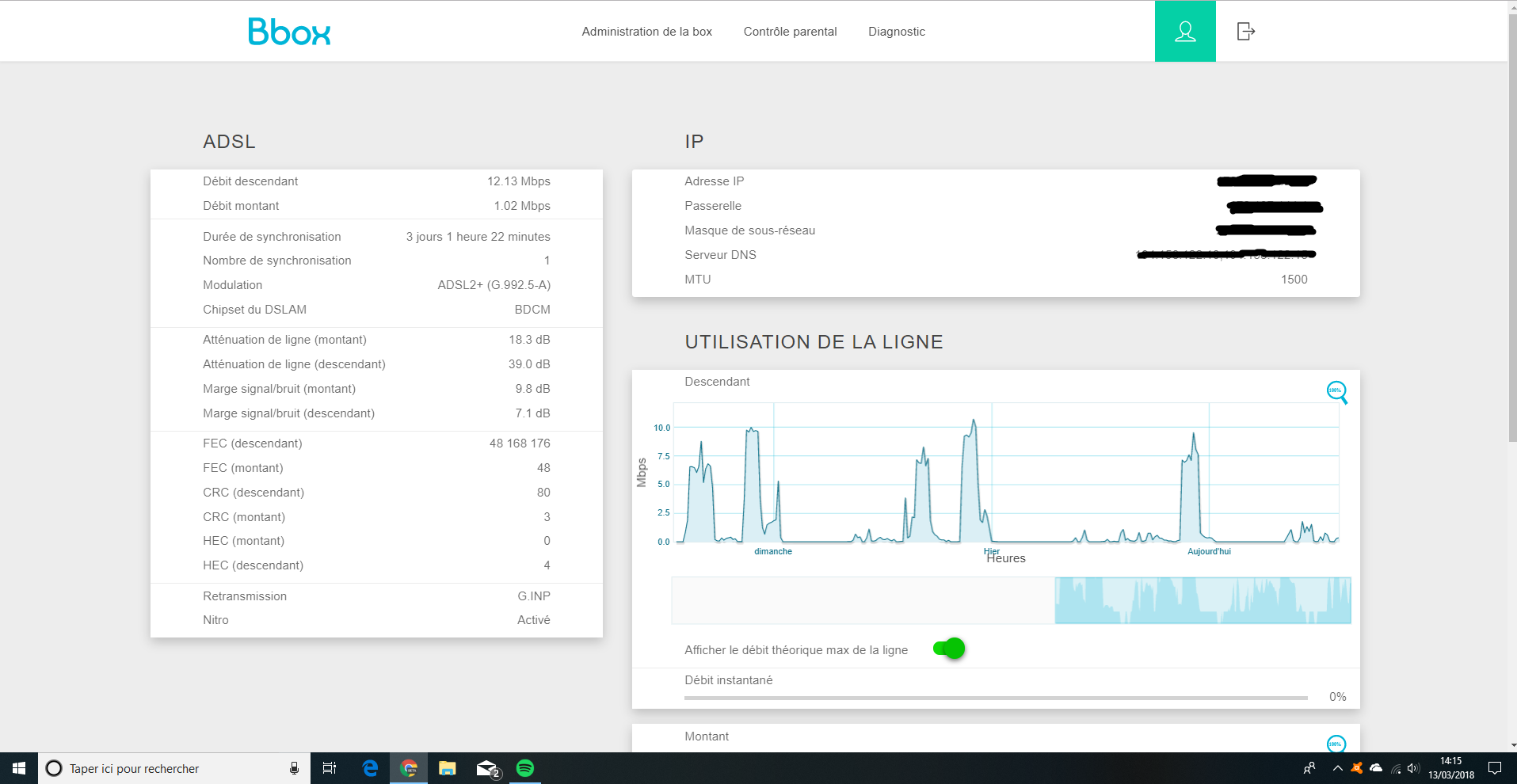
Task: Switch to Chrome in taskbar
Action: 409,768
